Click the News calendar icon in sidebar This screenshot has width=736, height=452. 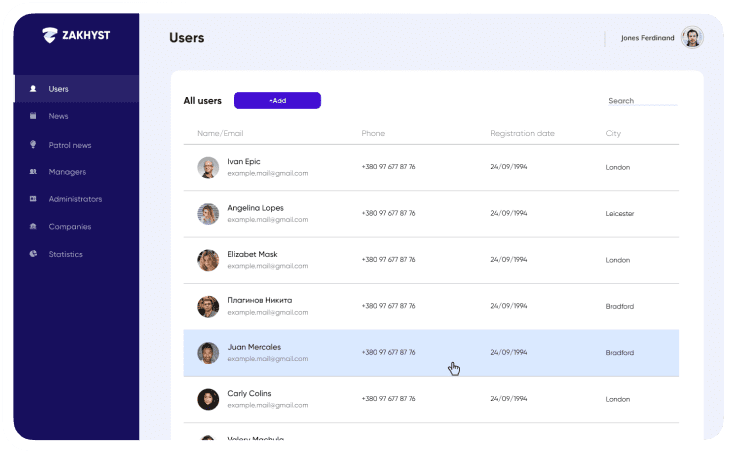33,116
